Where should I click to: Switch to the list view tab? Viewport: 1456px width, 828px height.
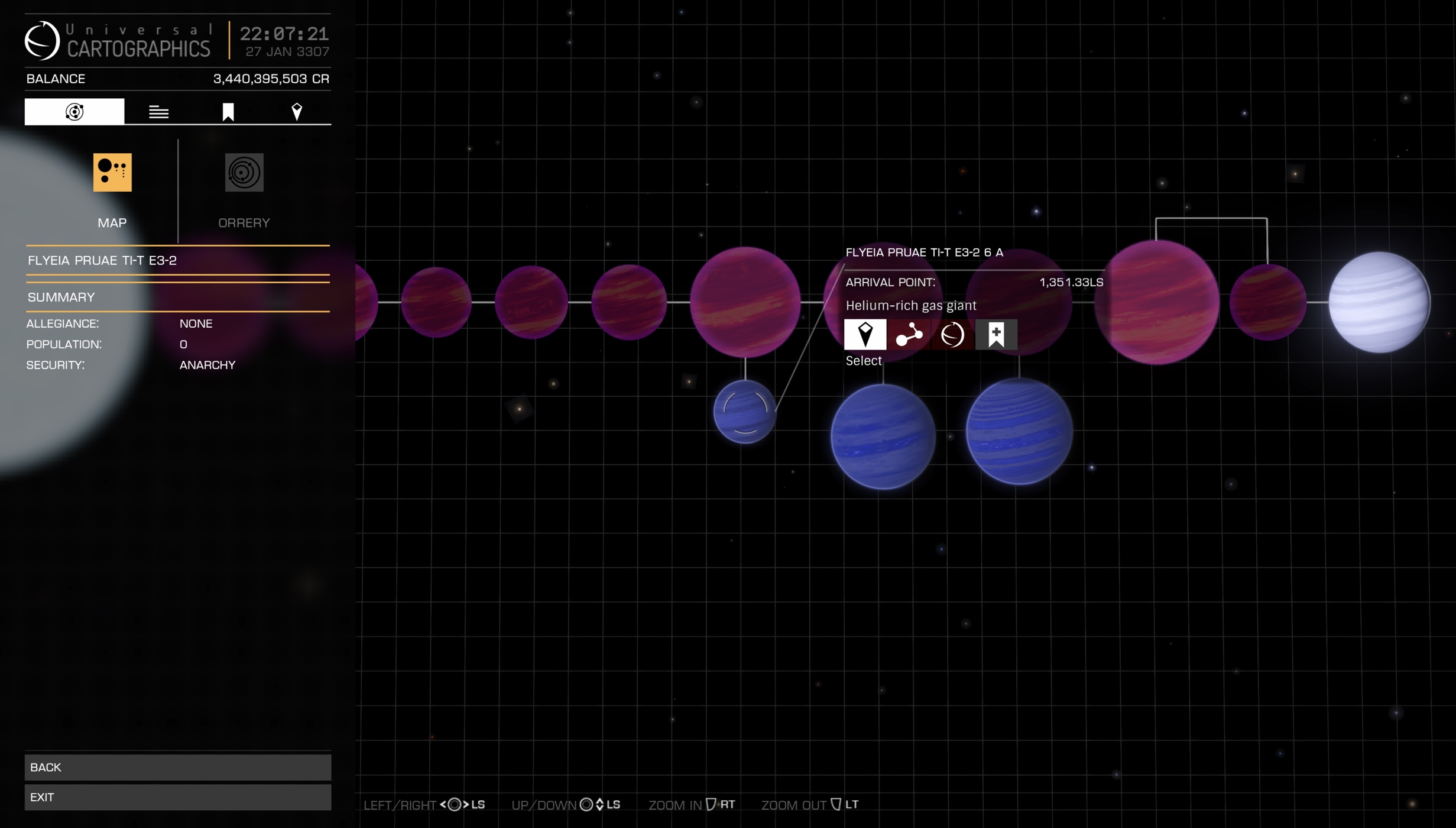(x=158, y=112)
